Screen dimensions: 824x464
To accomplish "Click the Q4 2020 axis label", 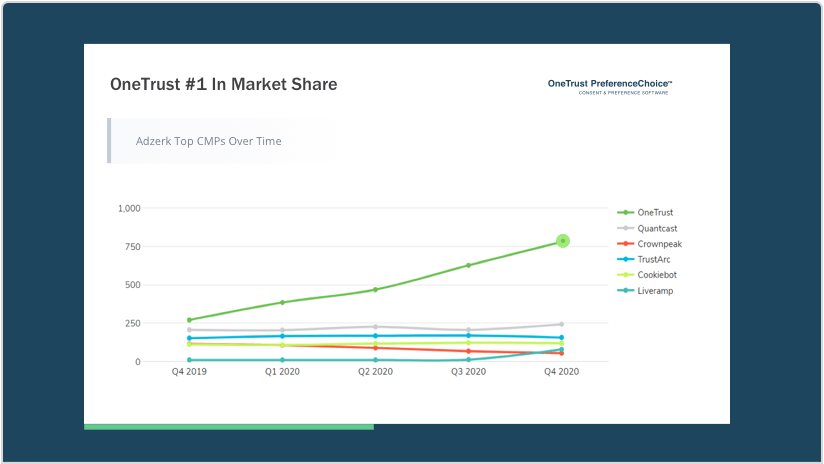I will tap(561, 372).
